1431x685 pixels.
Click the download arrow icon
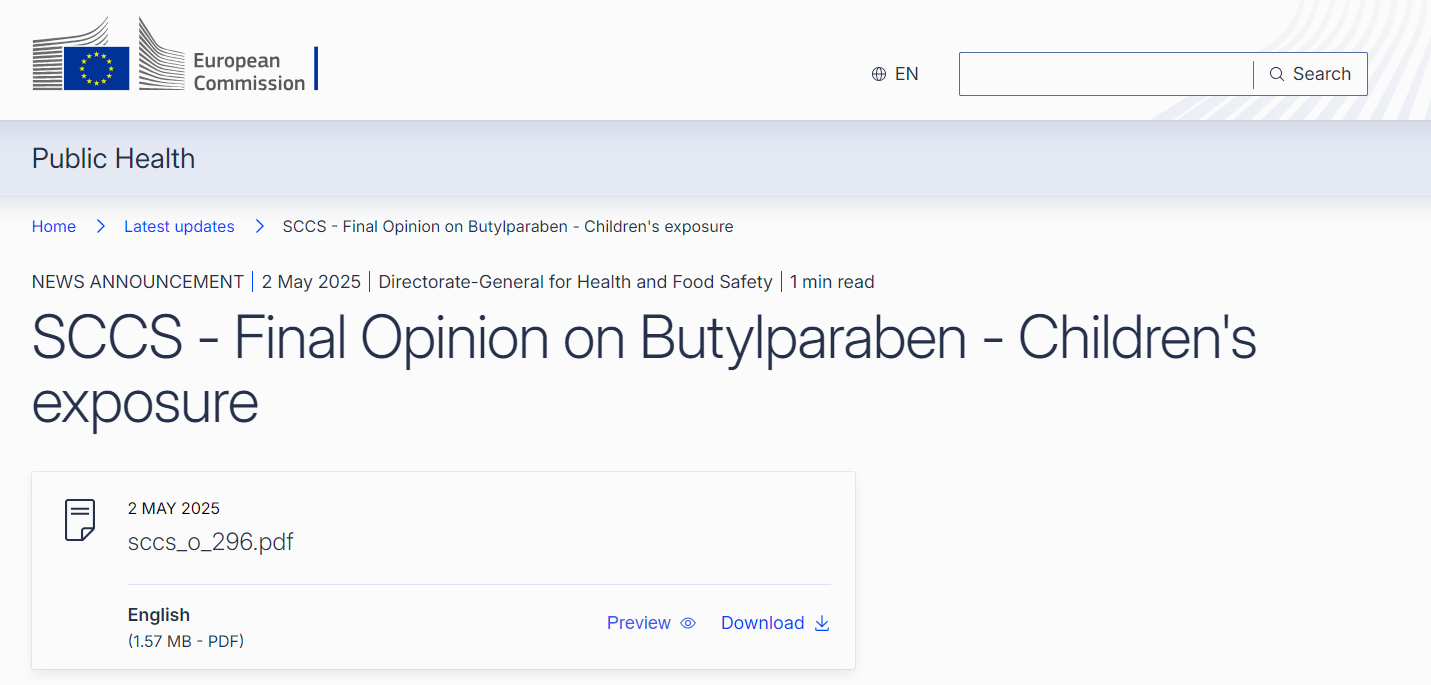click(x=822, y=623)
